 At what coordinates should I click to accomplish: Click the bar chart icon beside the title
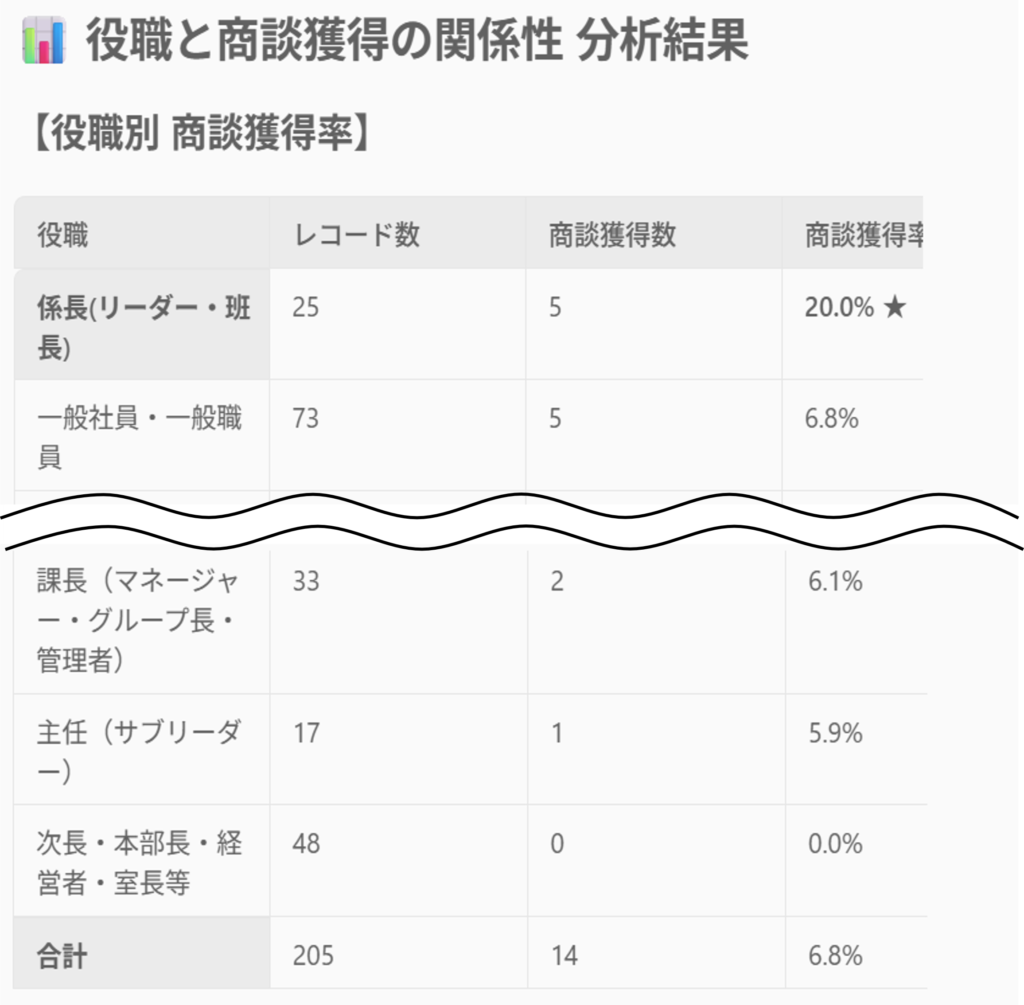point(42,43)
